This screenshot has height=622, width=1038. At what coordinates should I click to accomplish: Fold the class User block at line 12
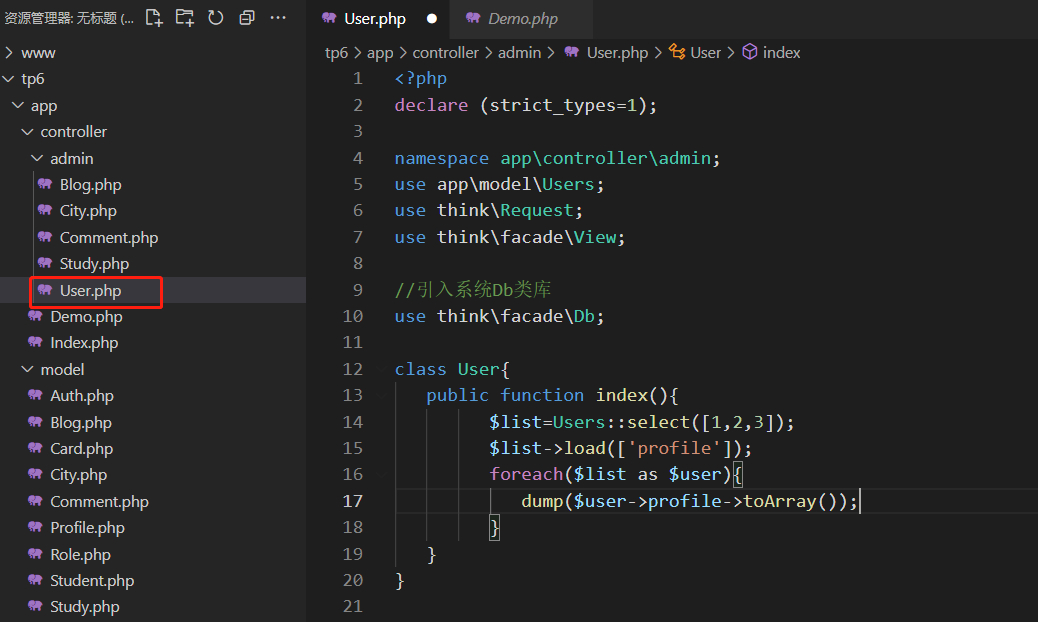(382, 369)
